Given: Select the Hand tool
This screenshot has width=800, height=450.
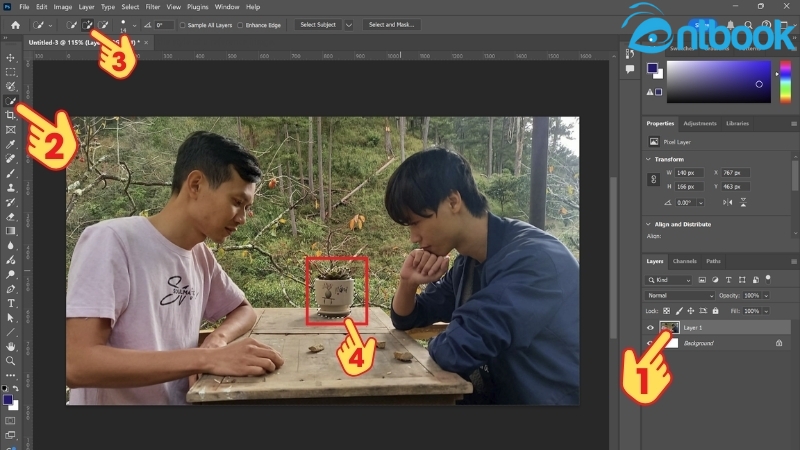Looking at the screenshot, I should [10, 346].
